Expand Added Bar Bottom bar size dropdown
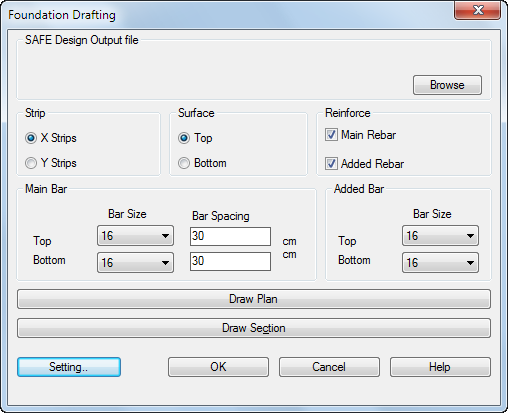Image resolution: width=508 pixels, height=413 pixels. 440,262
